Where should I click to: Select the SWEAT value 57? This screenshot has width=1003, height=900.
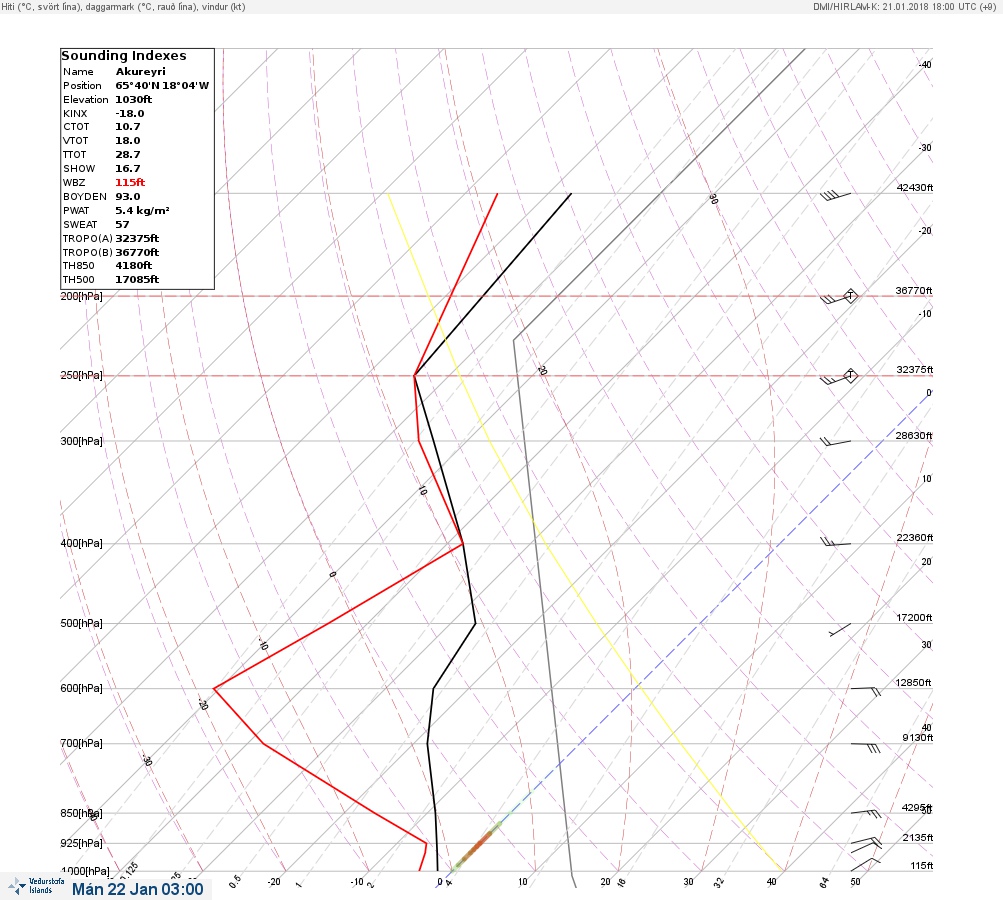(x=122, y=225)
